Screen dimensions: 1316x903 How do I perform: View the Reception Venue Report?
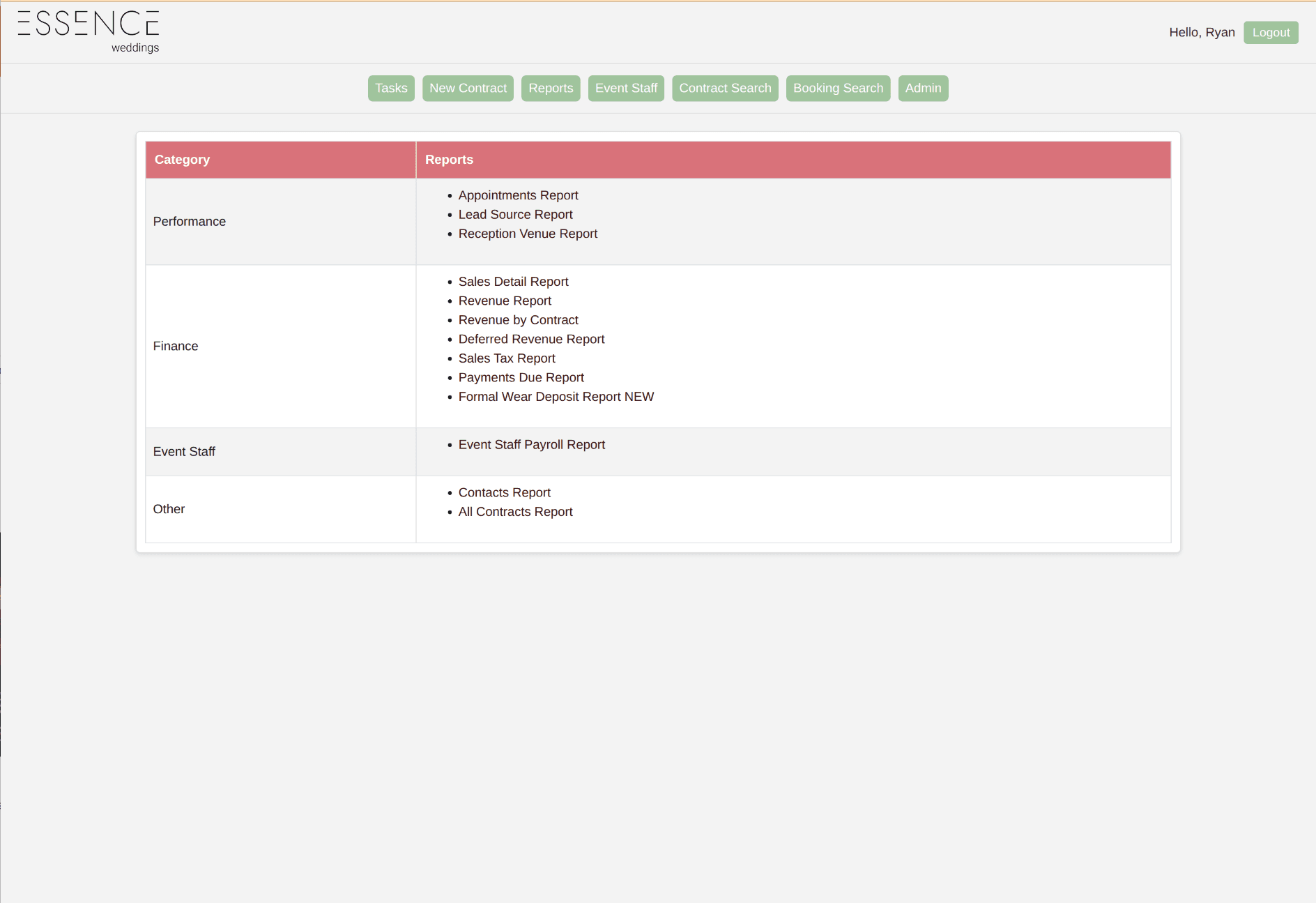(528, 234)
